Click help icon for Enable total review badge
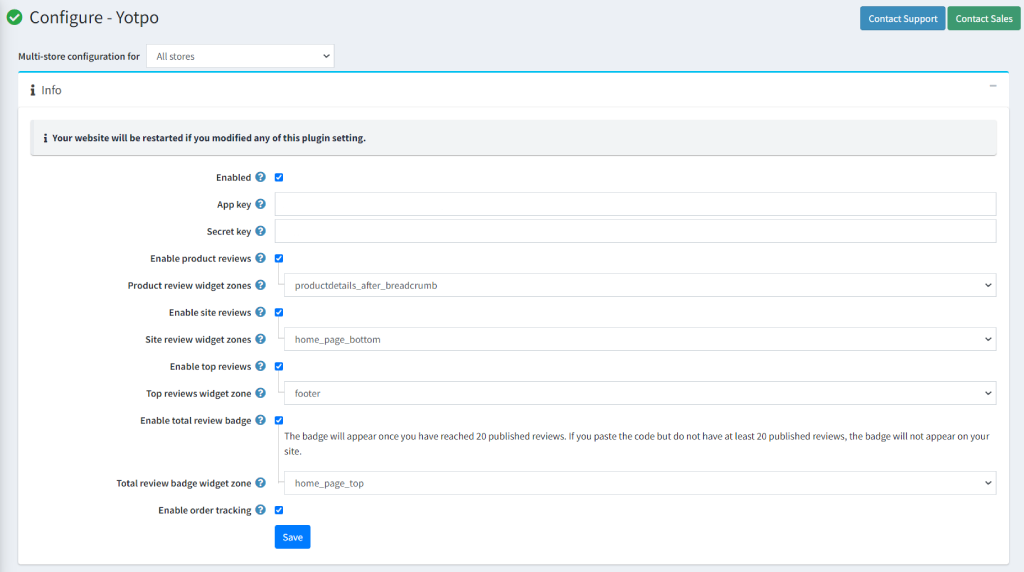The height and width of the screenshot is (572, 1024). coord(261,420)
